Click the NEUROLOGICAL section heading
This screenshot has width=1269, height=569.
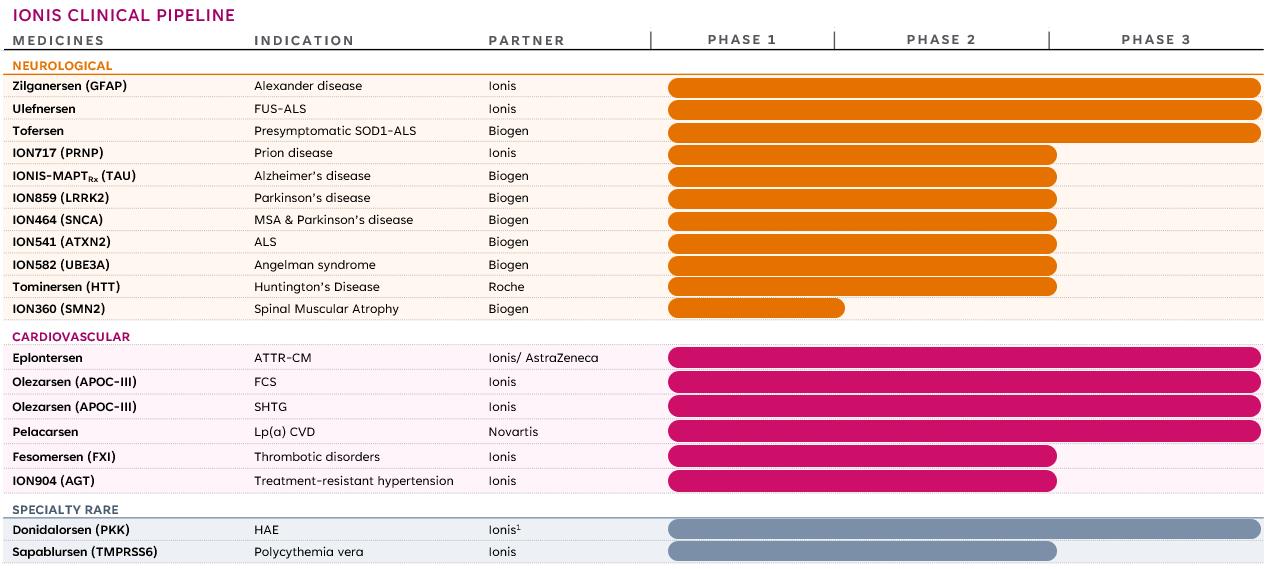tap(62, 65)
